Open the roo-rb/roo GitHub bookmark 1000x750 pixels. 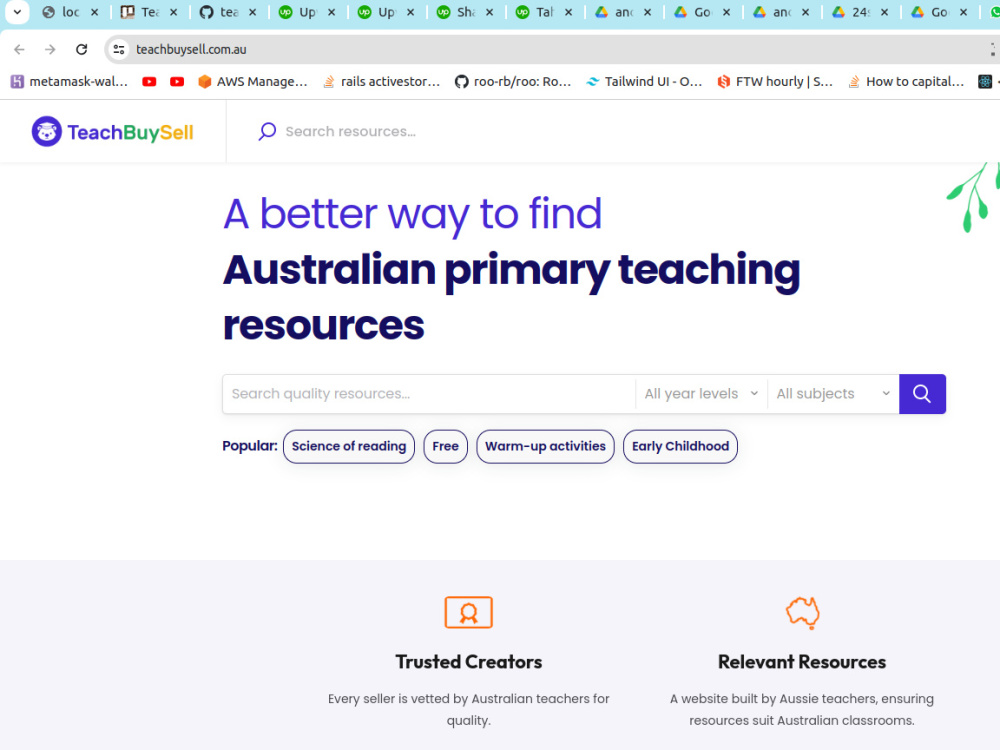(x=513, y=82)
